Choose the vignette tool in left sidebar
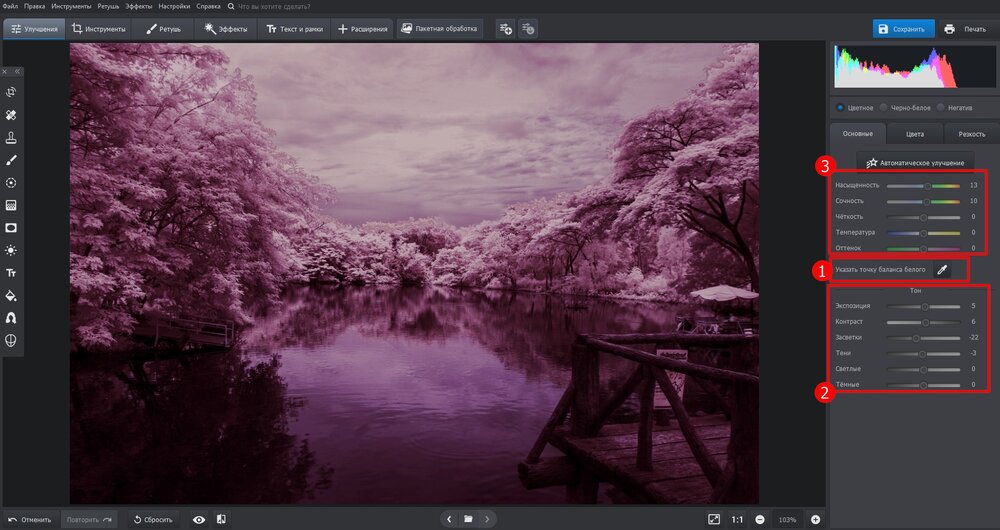The height and width of the screenshot is (530, 1000). tap(12, 227)
